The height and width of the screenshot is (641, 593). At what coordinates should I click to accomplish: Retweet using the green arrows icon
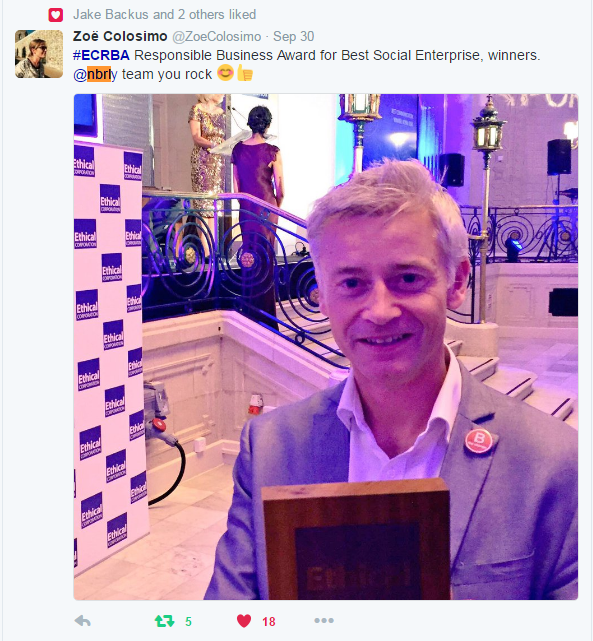[x=164, y=621]
